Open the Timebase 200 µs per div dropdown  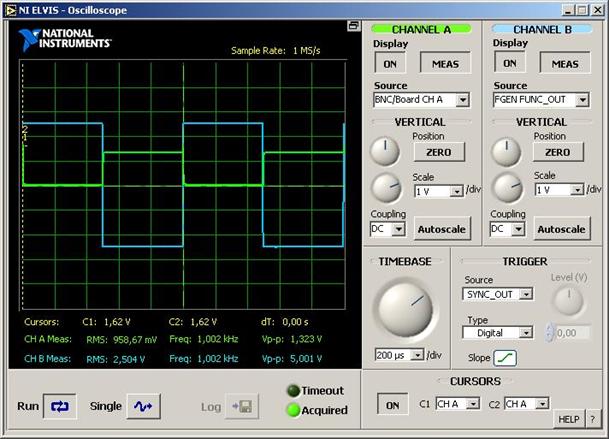point(399,355)
